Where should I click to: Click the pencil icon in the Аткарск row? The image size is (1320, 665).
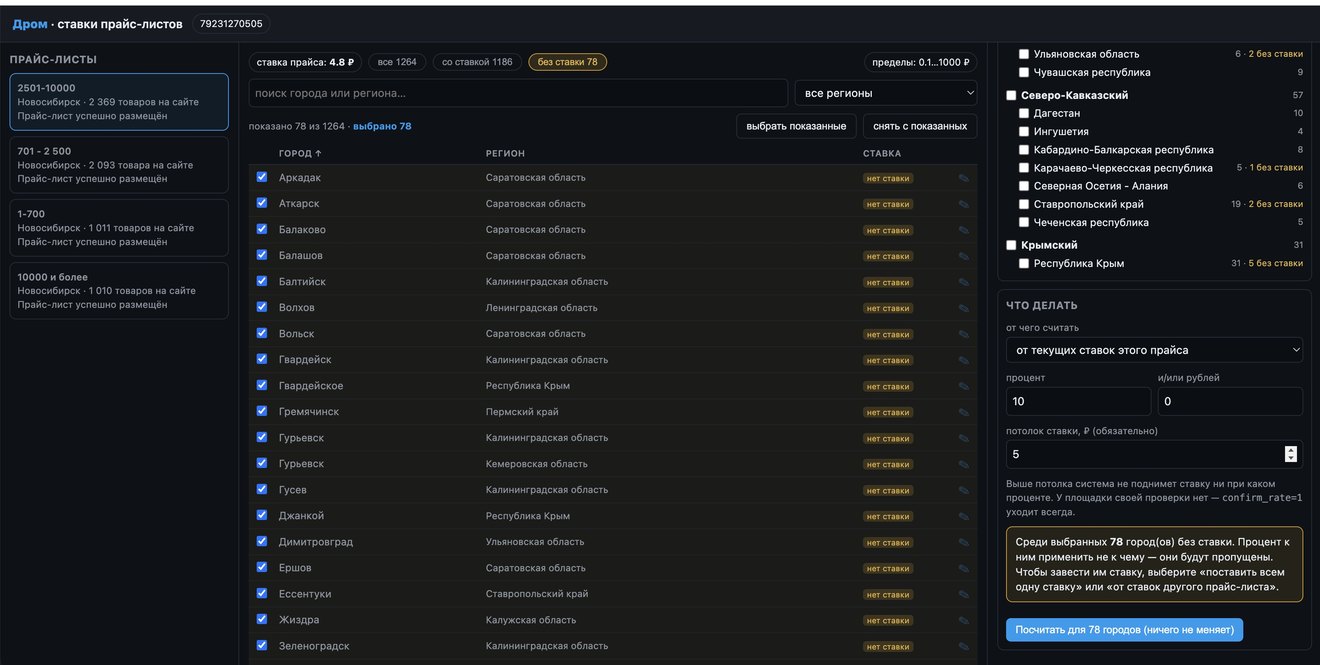coord(964,204)
